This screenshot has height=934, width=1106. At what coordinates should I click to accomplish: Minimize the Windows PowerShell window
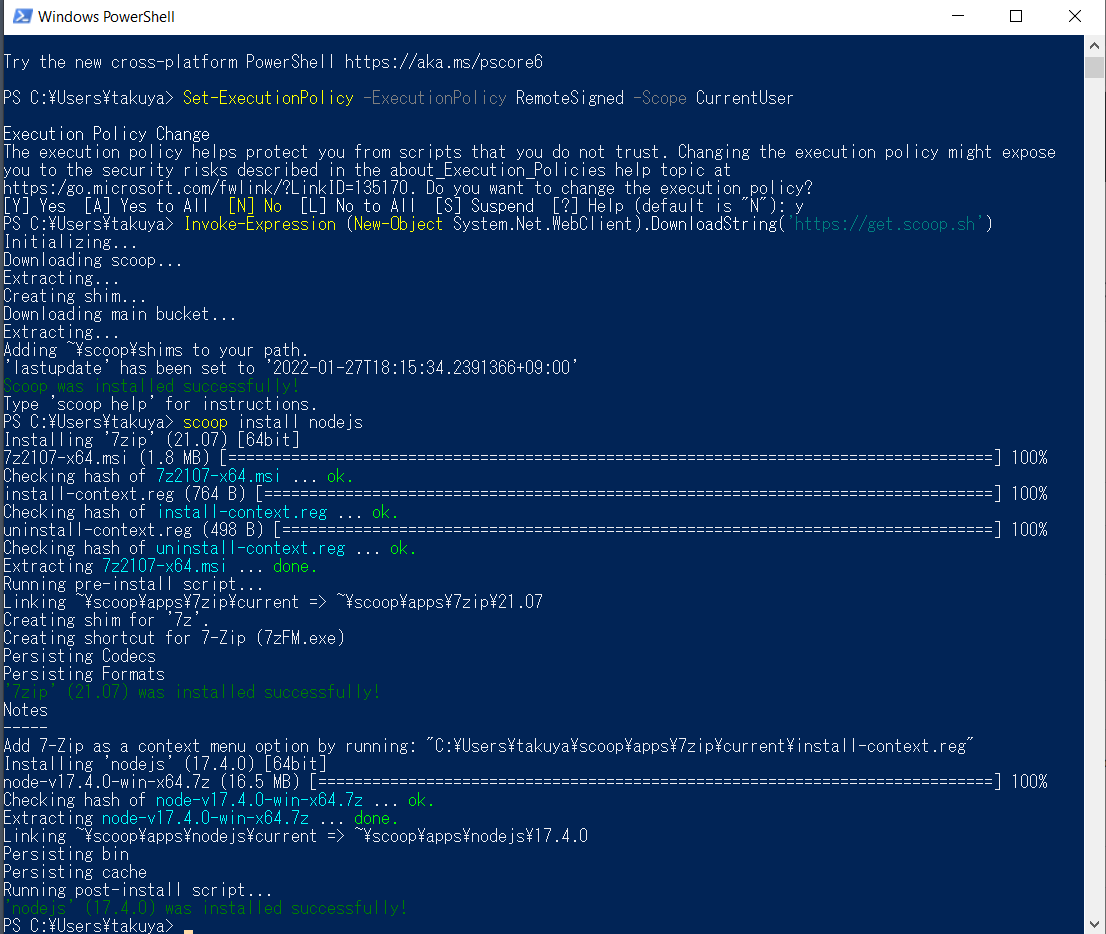[x=958, y=16]
